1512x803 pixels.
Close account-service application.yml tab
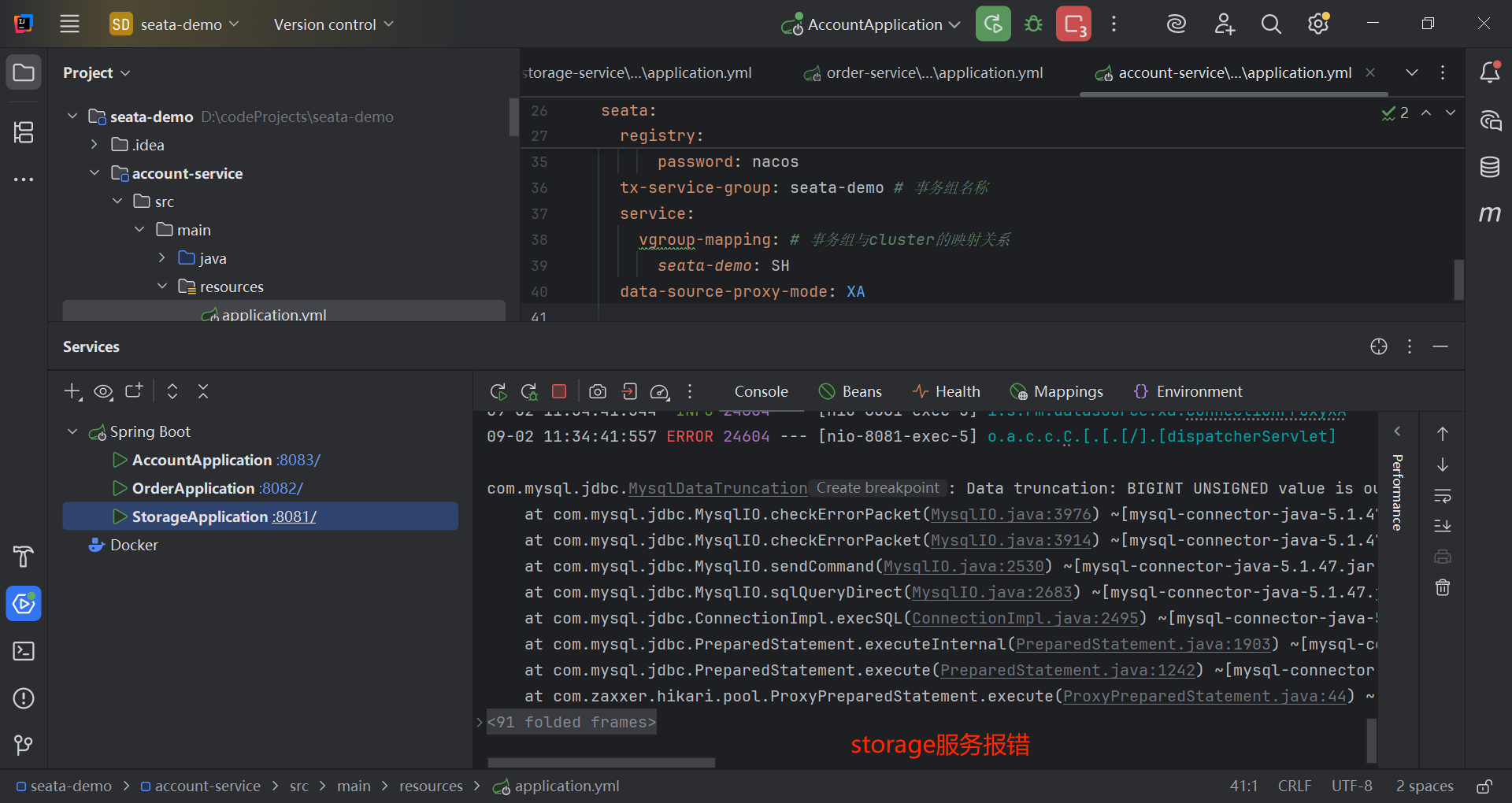point(1370,72)
